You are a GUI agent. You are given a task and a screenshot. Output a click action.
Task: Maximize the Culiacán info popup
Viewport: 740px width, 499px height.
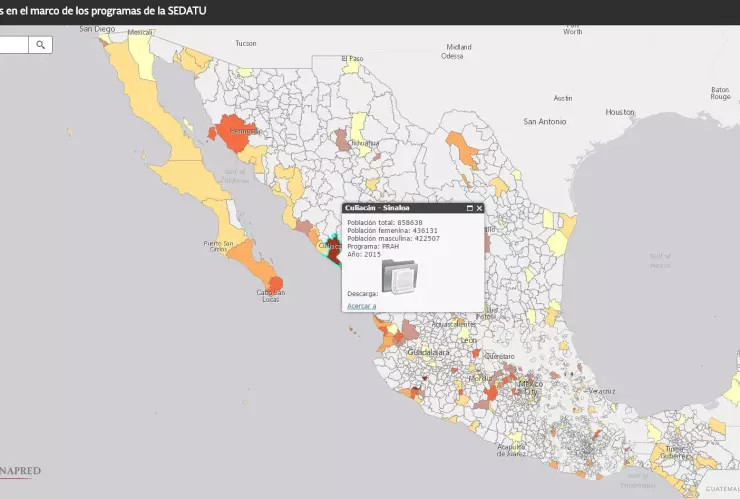point(470,208)
